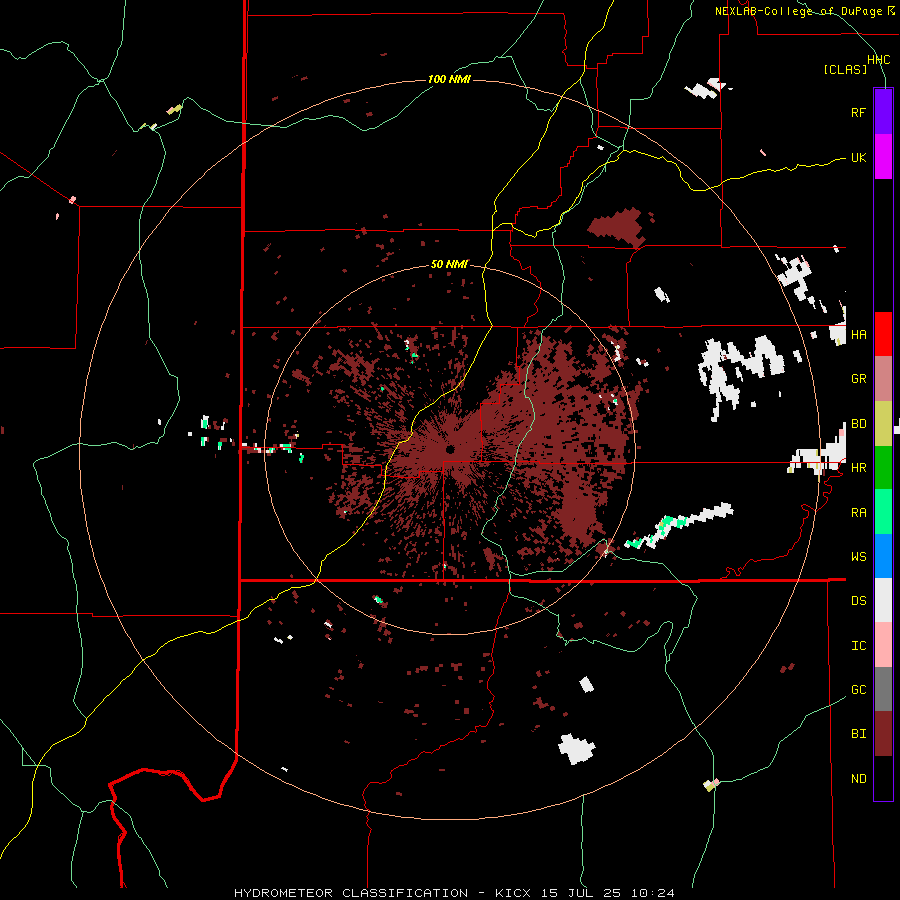900x900 pixels.
Task: Click the 'IC' legend label
Action: coord(858,646)
